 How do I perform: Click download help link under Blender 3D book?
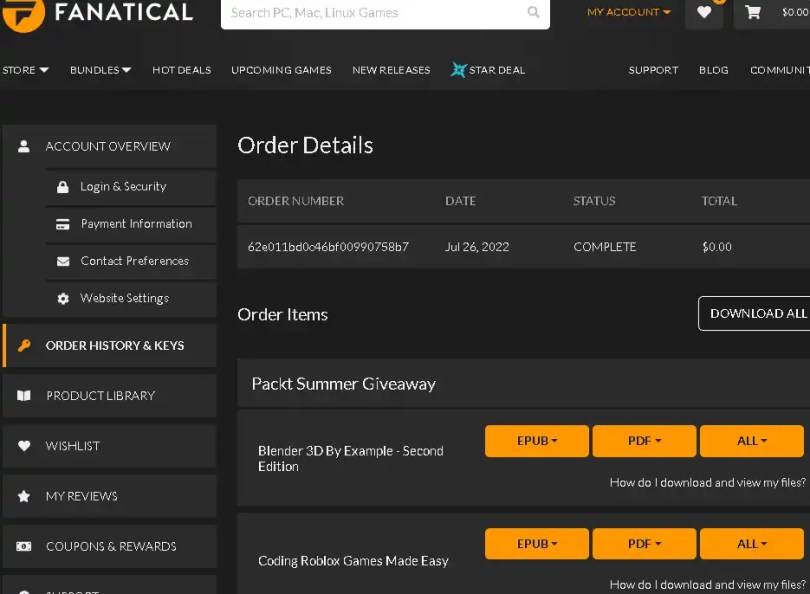[x=707, y=482]
